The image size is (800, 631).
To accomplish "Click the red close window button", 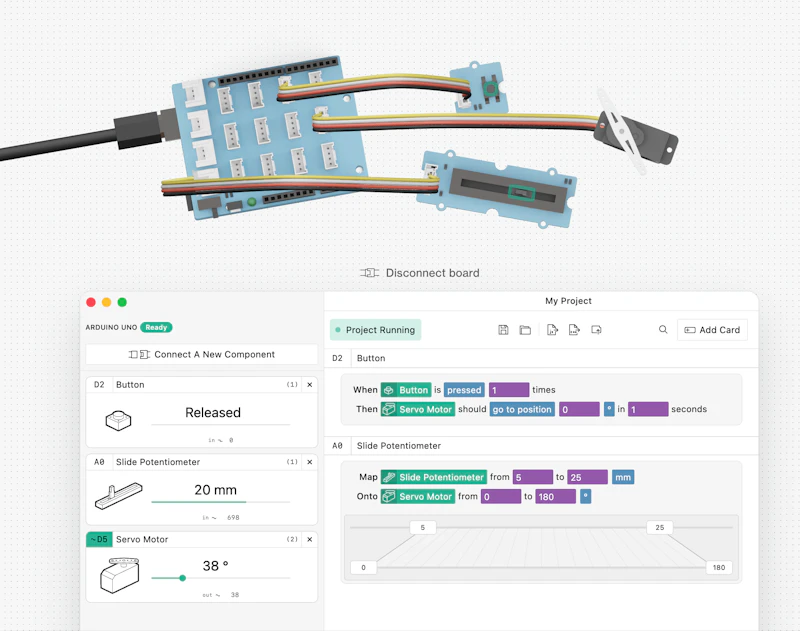I will click(x=91, y=302).
